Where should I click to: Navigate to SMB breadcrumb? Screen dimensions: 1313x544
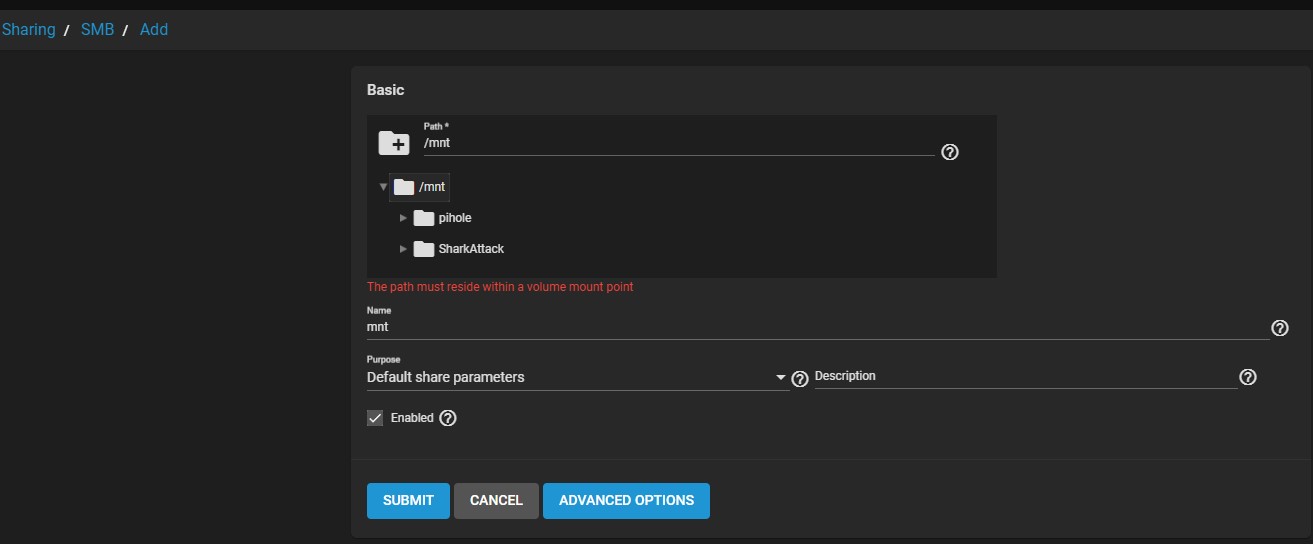[97, 30]
